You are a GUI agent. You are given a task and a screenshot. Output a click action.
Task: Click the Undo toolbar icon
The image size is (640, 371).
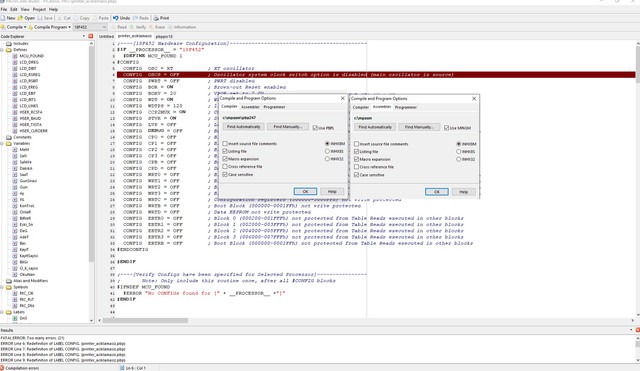pyautogui.click(x=116, y=18)
